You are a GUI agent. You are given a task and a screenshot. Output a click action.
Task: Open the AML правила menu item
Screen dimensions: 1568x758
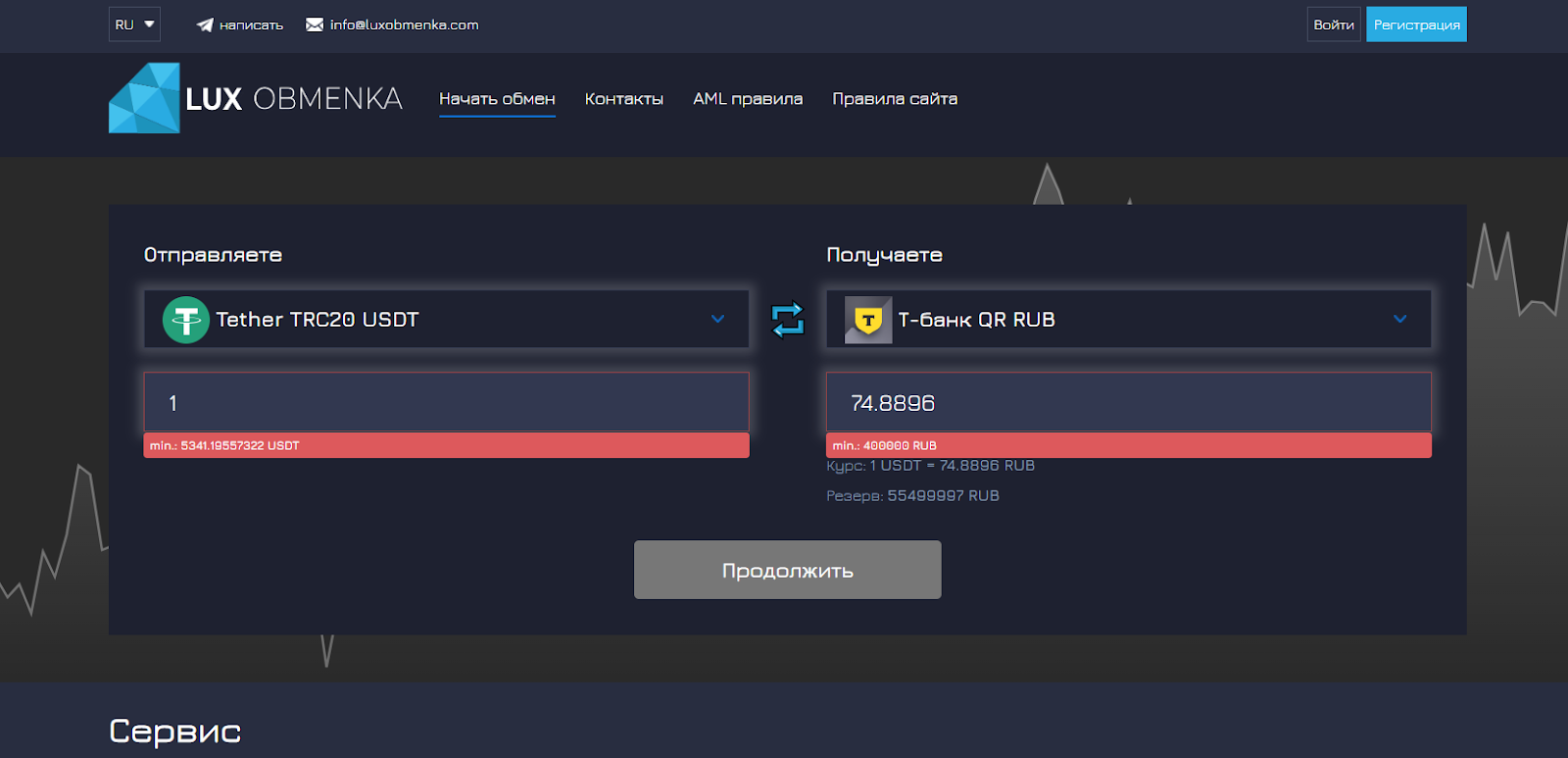(x=748, y=99)
